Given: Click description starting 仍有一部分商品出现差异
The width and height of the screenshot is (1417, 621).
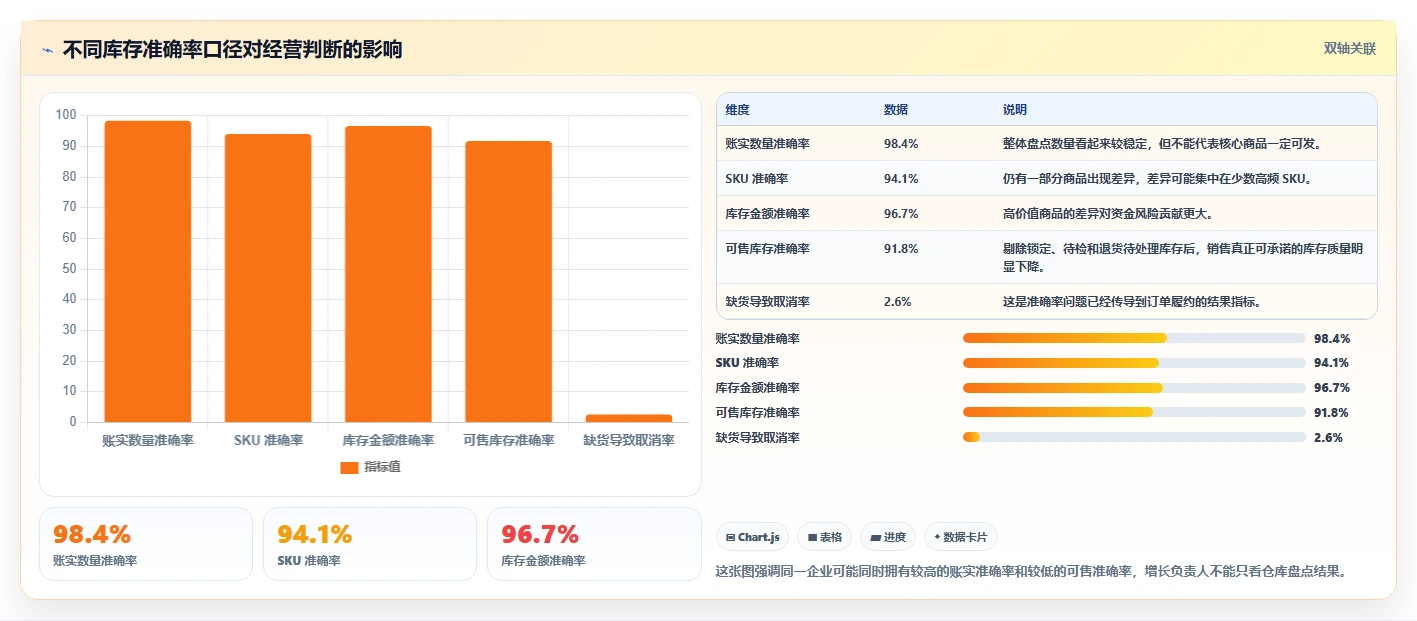Looking at the screenshot, I should click(x=1157, y=179).
